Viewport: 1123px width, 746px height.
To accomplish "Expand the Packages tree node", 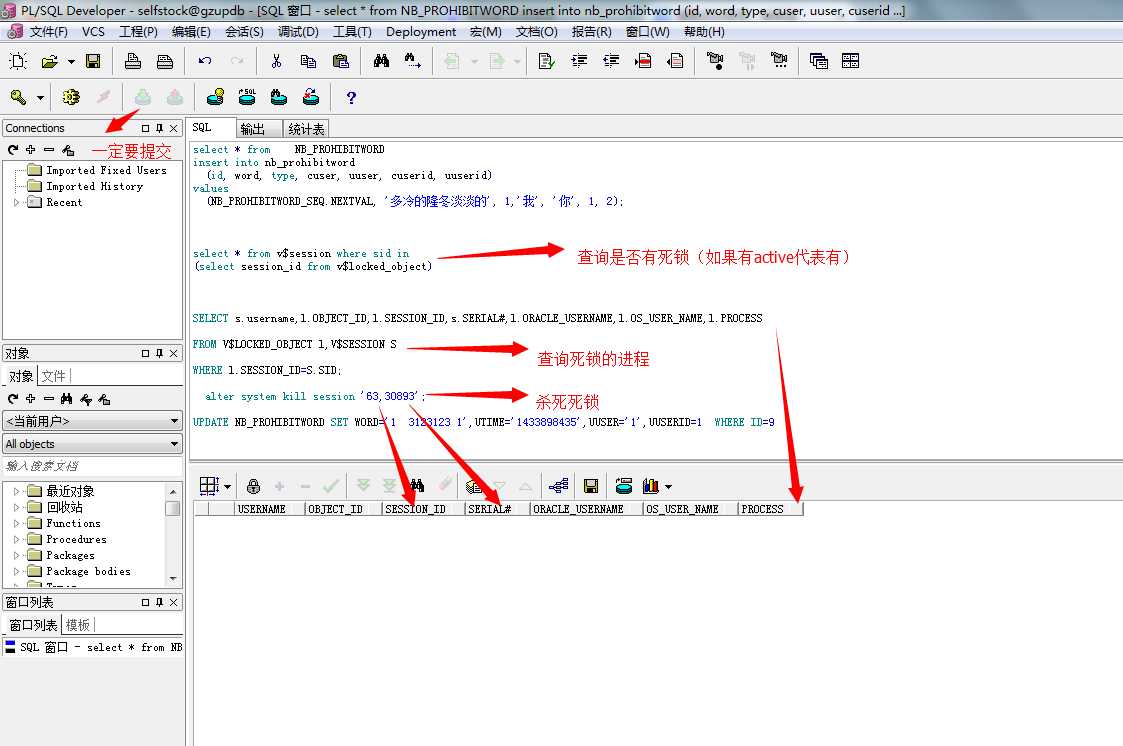I will pos(16,556).
